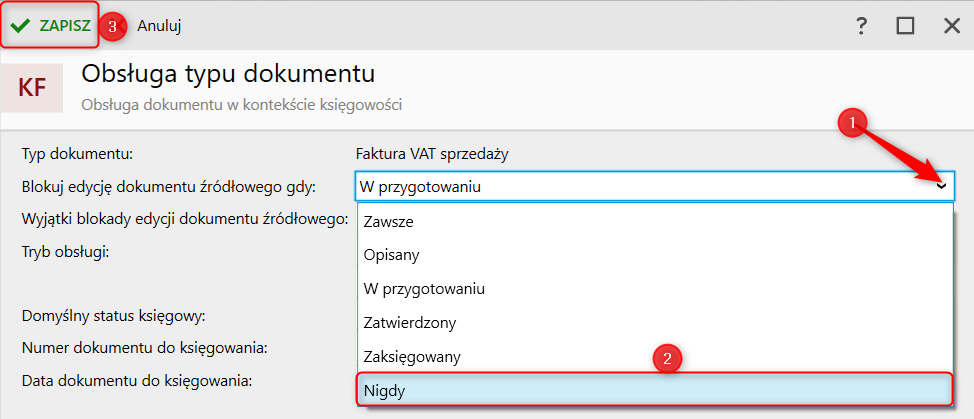The width and height of the screenshot is (974, 419).
Task: Select the 'Zatwierdzony' list entry
Action: (x=411, y=323)
